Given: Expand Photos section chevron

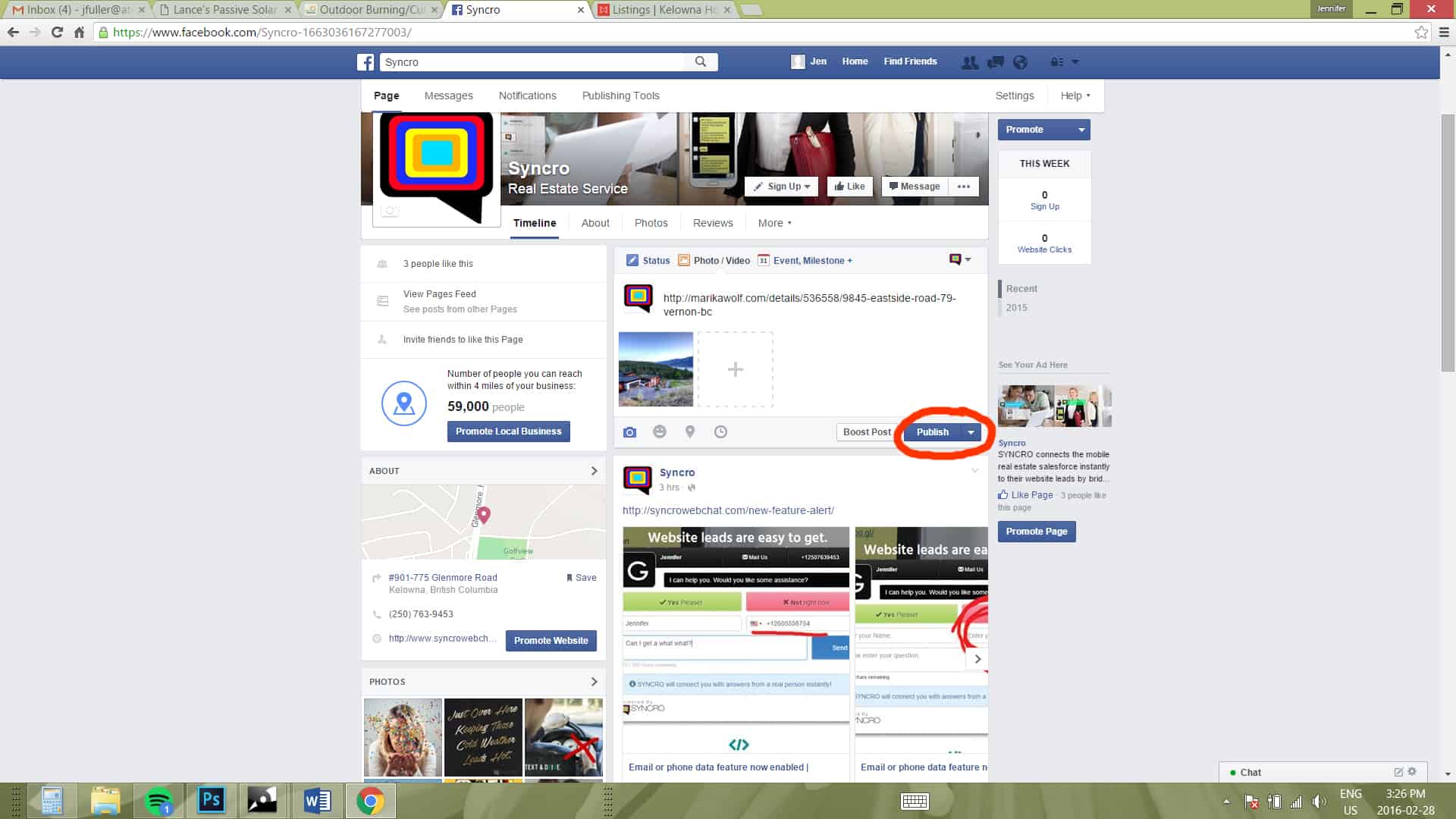Looking at the screenshot, I should [x=594, y=682].
